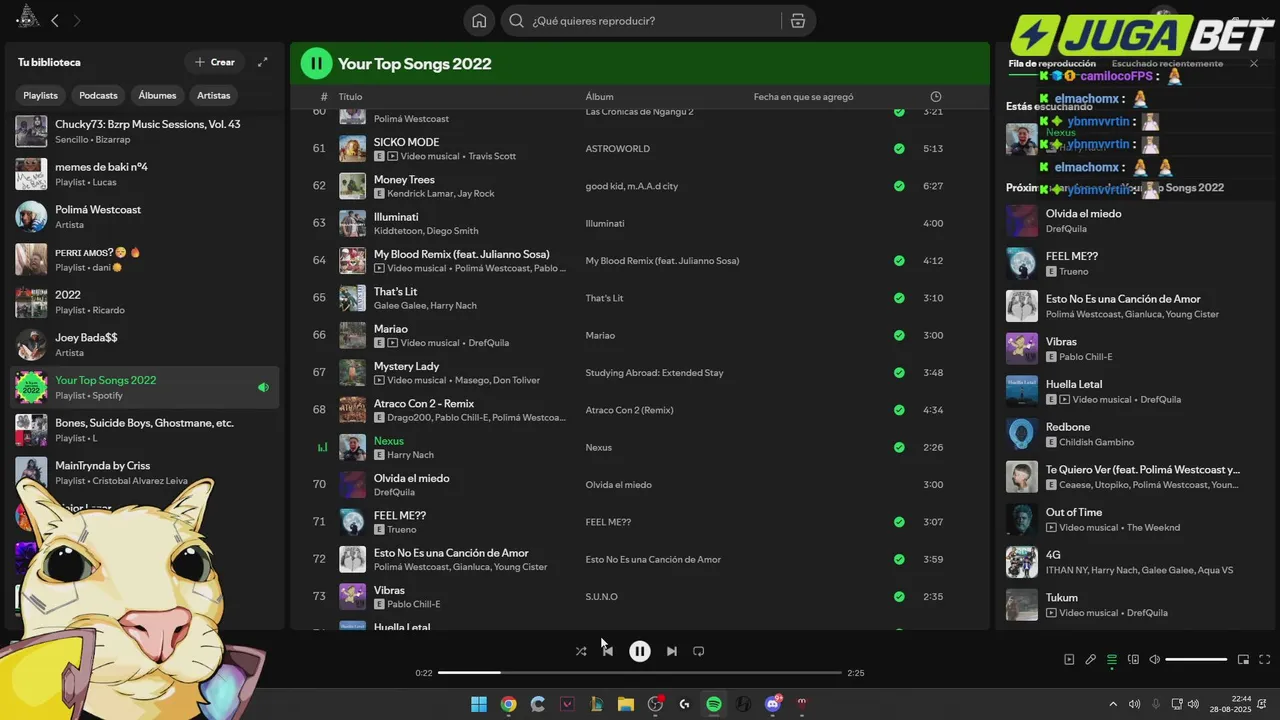Open Google Chrome from the taskbar
This screenshot has height=720, width=1280.
point(508,704)
